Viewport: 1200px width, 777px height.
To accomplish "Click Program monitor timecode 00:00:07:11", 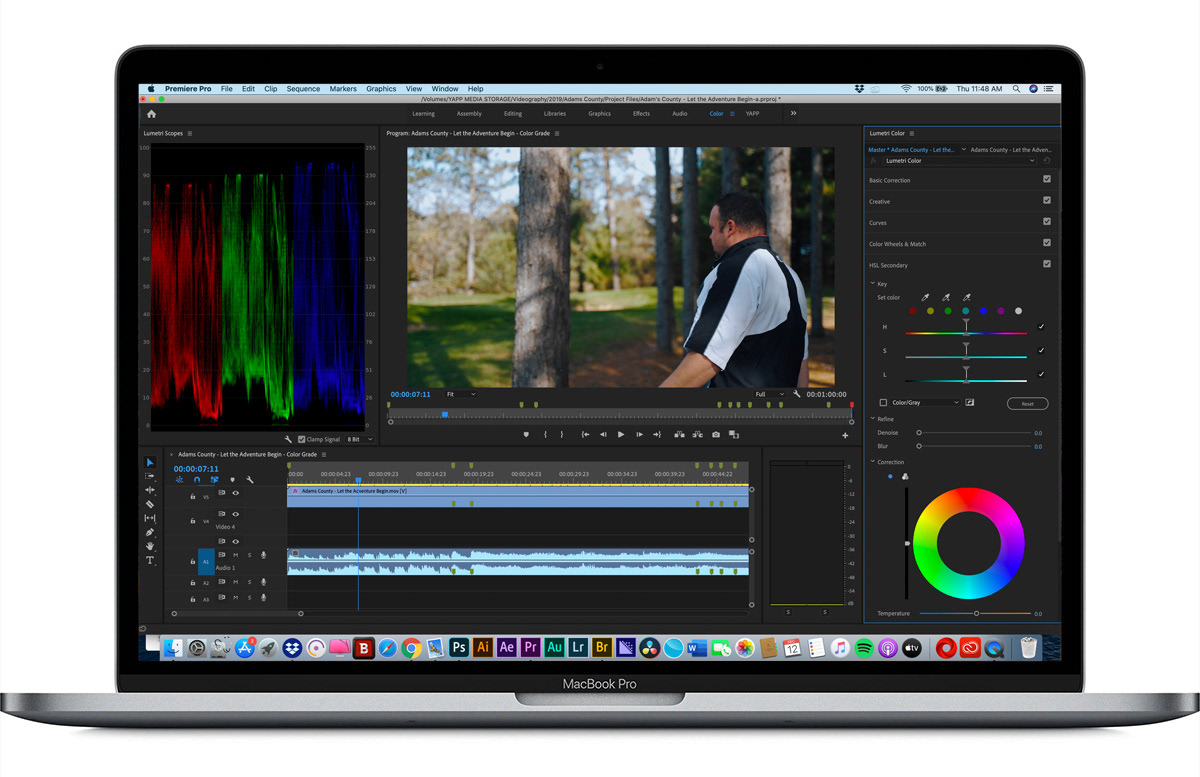I will click(x=411, y=394).
